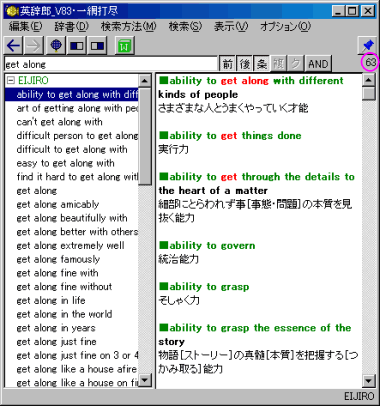Open the 検索(S) menu

click(185, 26)
